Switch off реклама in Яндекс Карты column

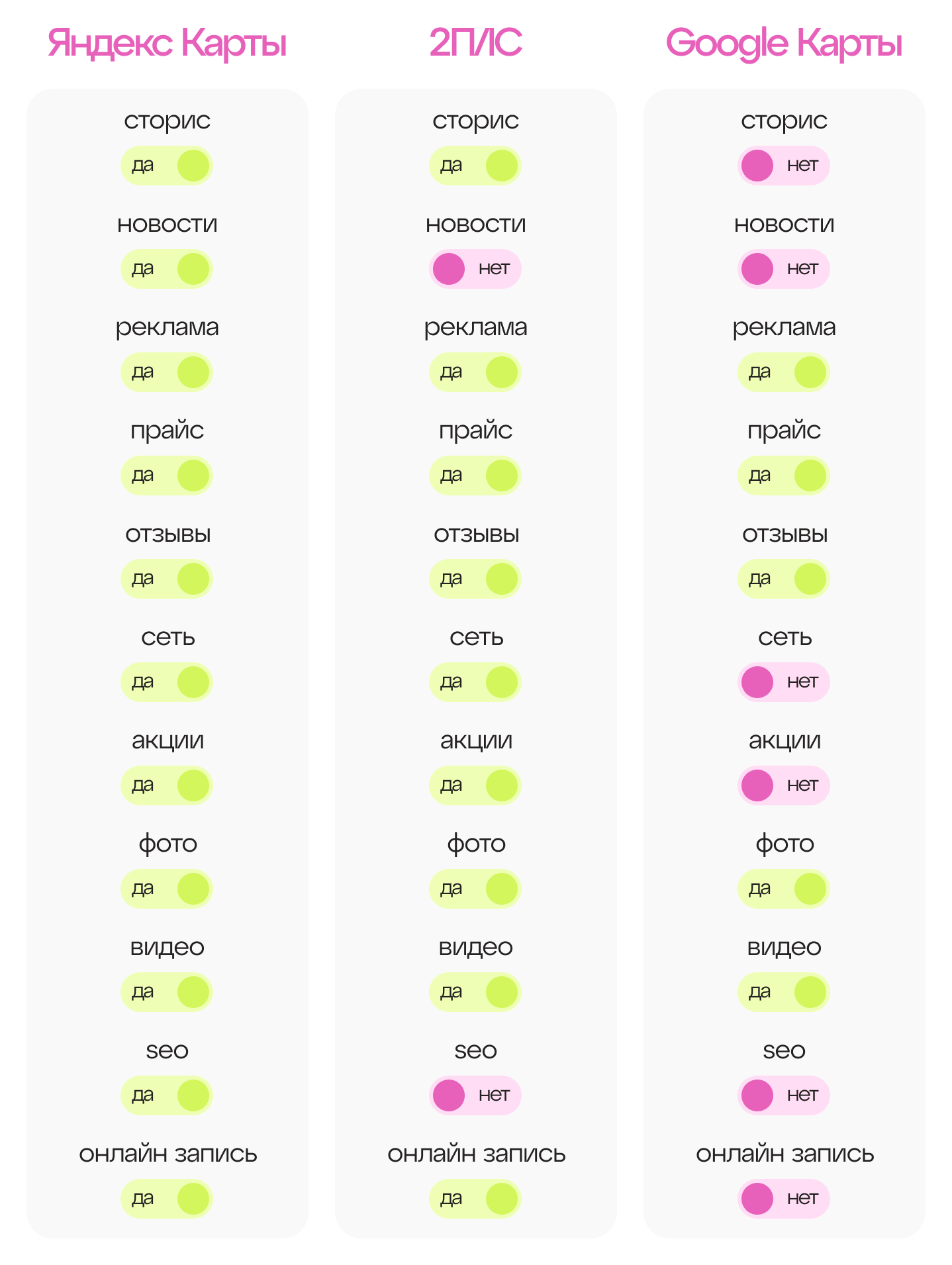166,372
